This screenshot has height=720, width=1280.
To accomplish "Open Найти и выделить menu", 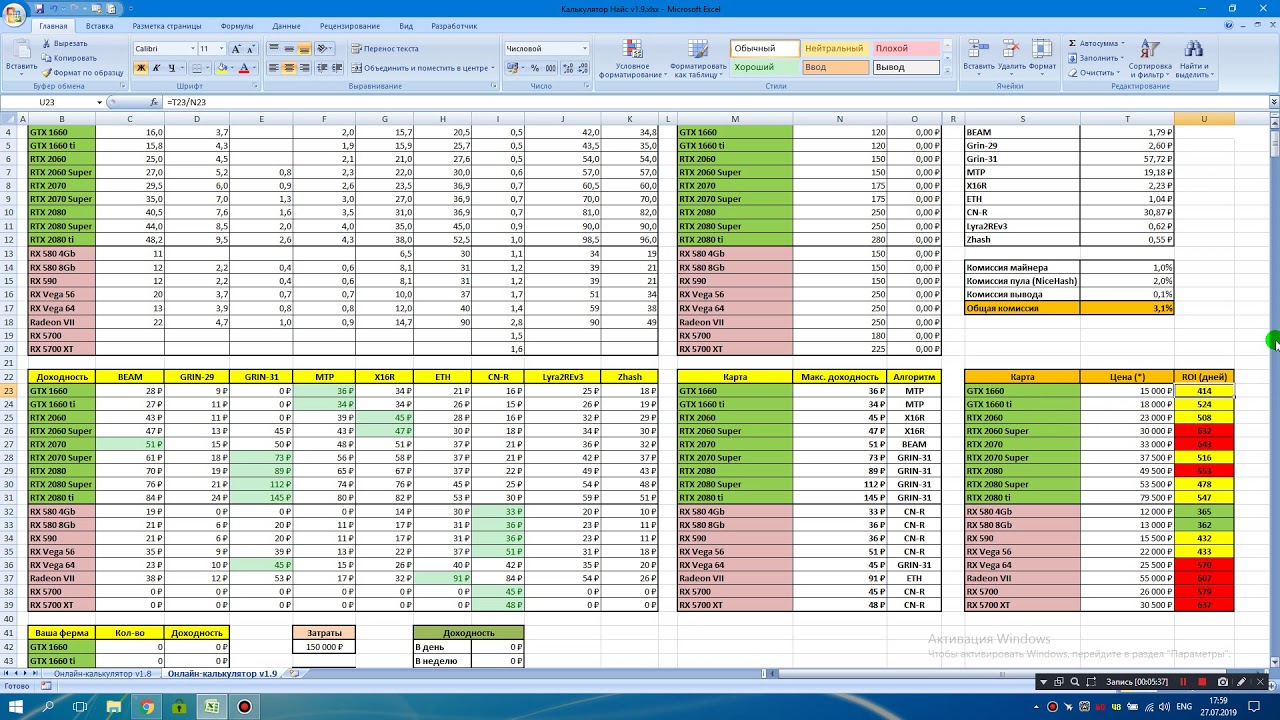I will 1193,59.
